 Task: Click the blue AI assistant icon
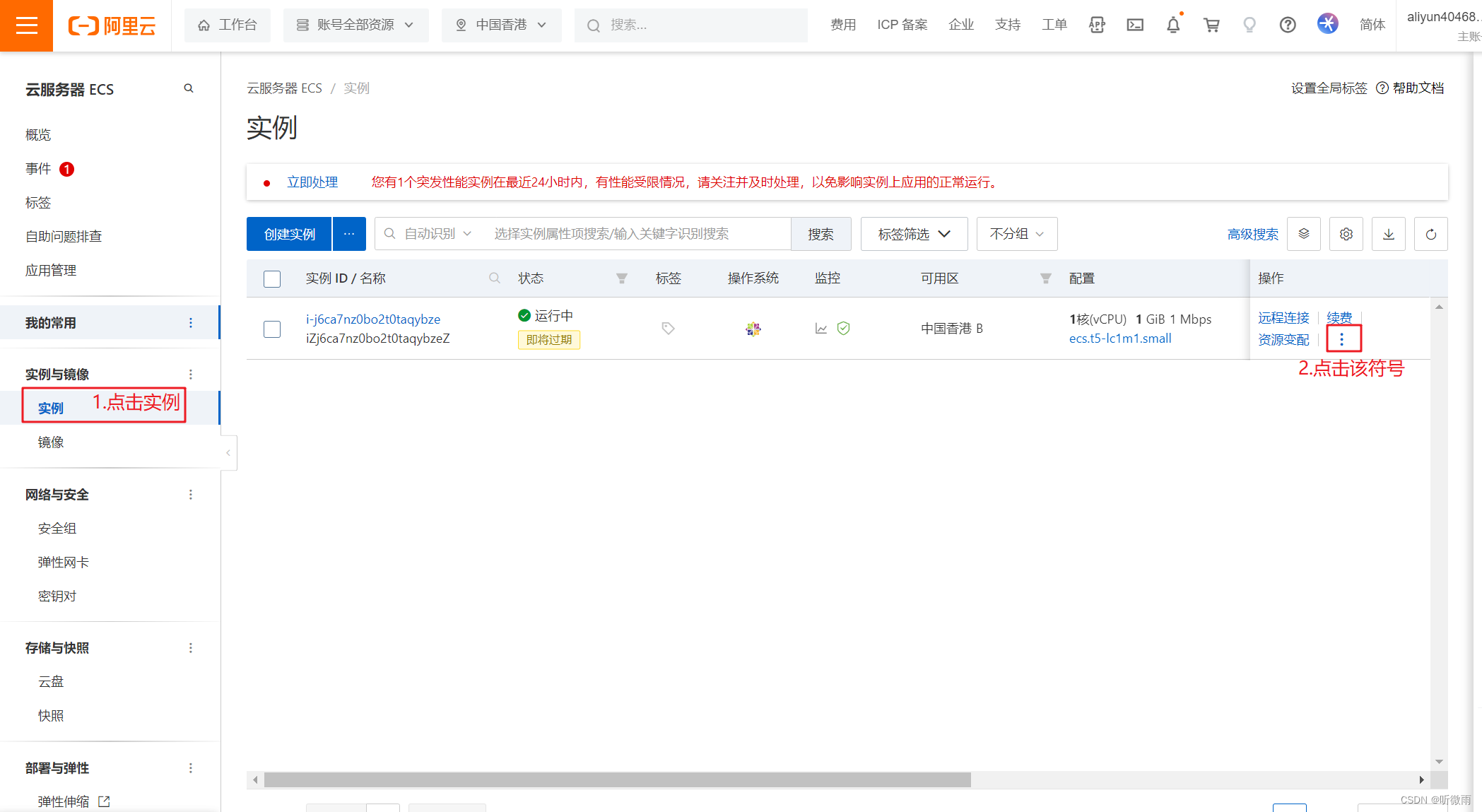coord(1327,24)
